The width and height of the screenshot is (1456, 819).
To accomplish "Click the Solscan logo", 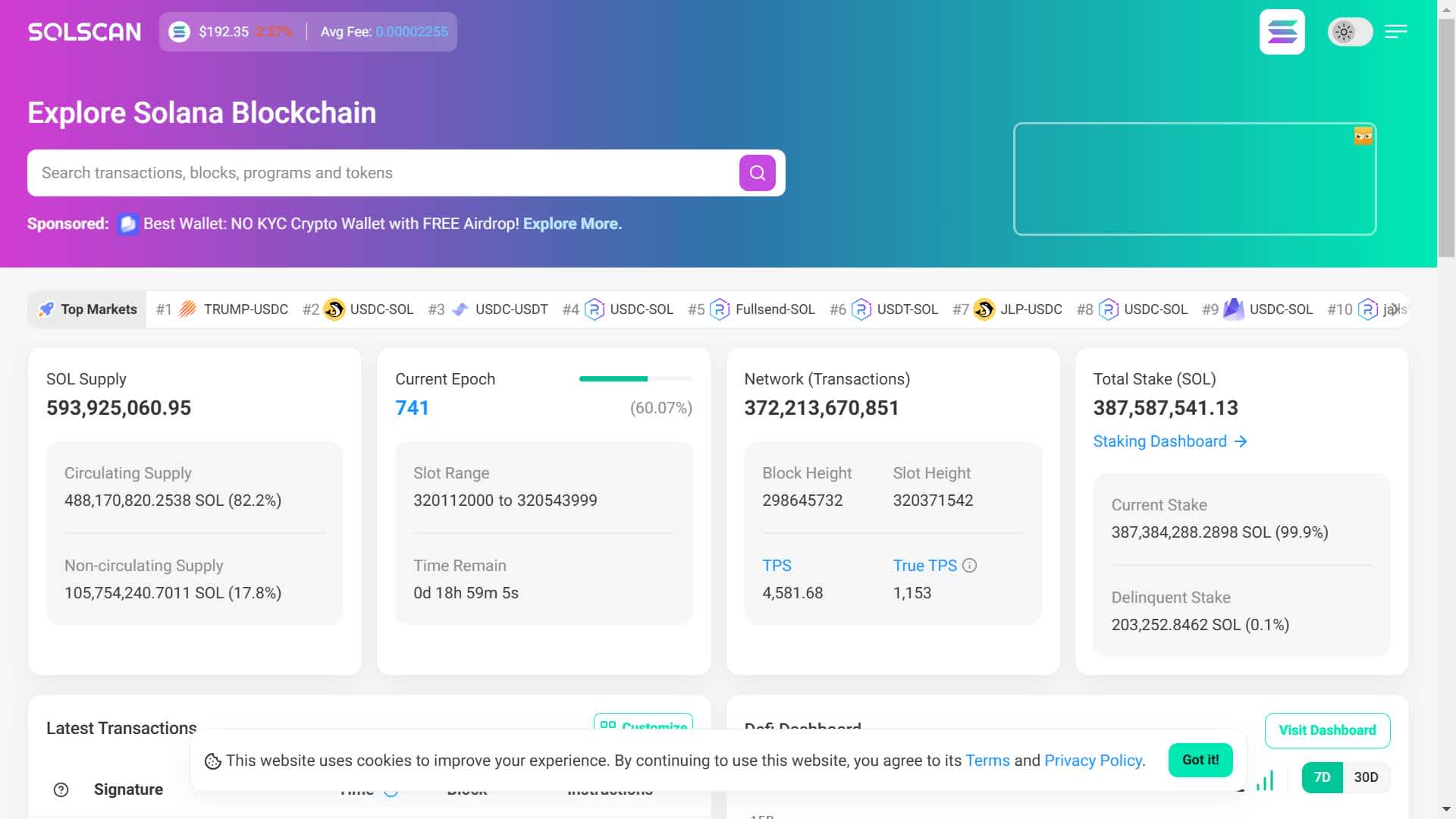I will coord(84,32).
